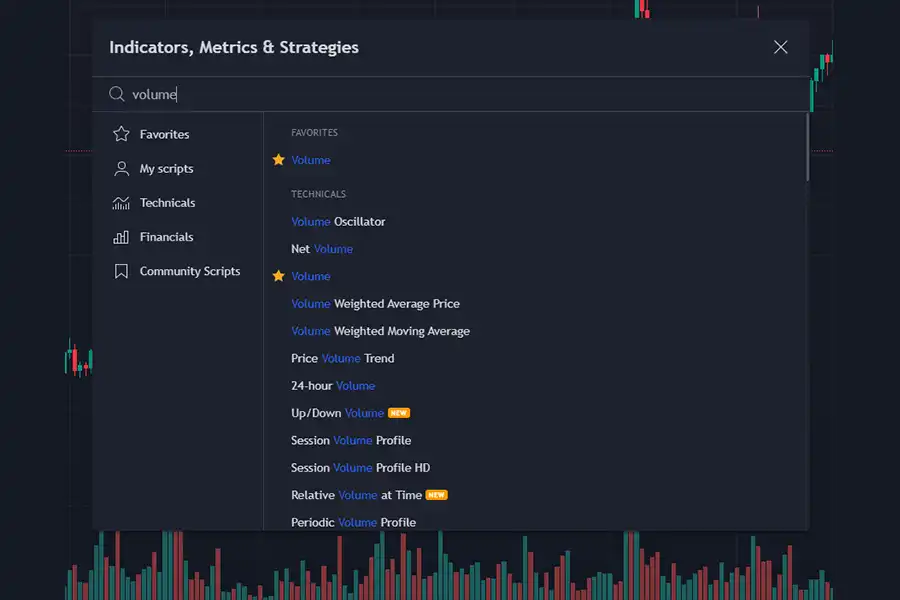The width and height of the screenshot is (900, 600).
Task: Add the Price Volume Trend indicator
Action: 343,358
